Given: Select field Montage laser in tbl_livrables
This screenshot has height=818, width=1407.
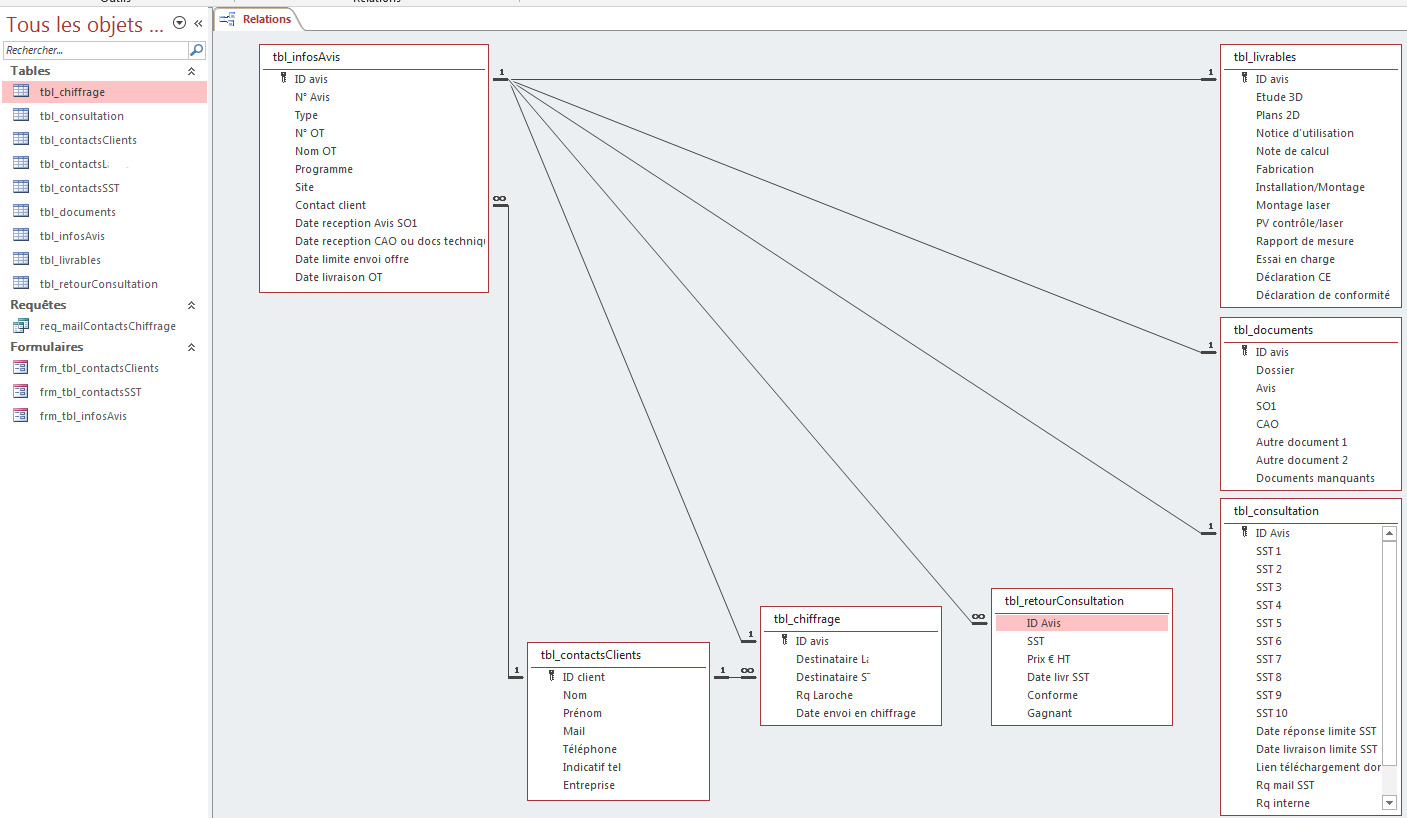Looking at the screenshot, I should 1293,205.
